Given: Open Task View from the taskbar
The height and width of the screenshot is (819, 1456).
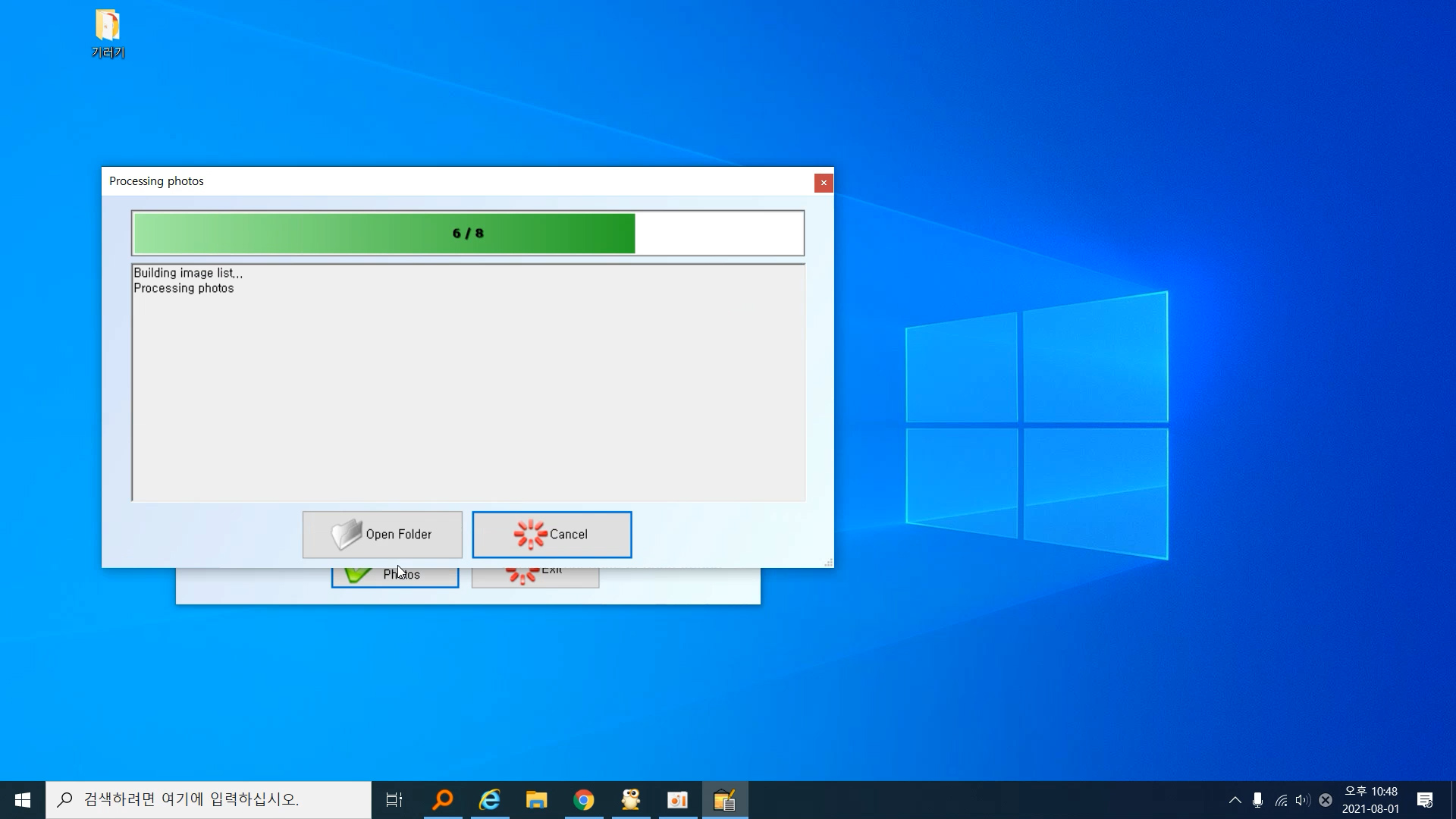Looking at the screenshot, I should (x=394, y=800).
